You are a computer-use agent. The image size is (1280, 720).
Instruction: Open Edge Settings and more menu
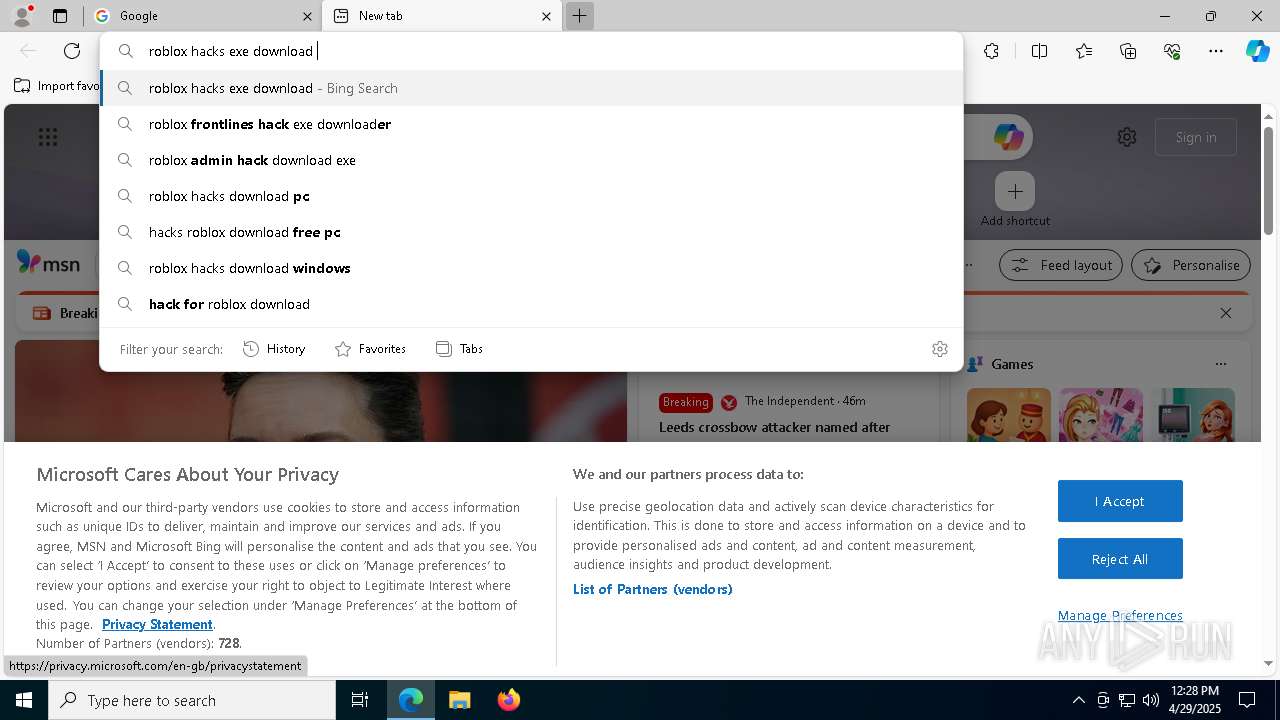click(x=1216, y=51)
